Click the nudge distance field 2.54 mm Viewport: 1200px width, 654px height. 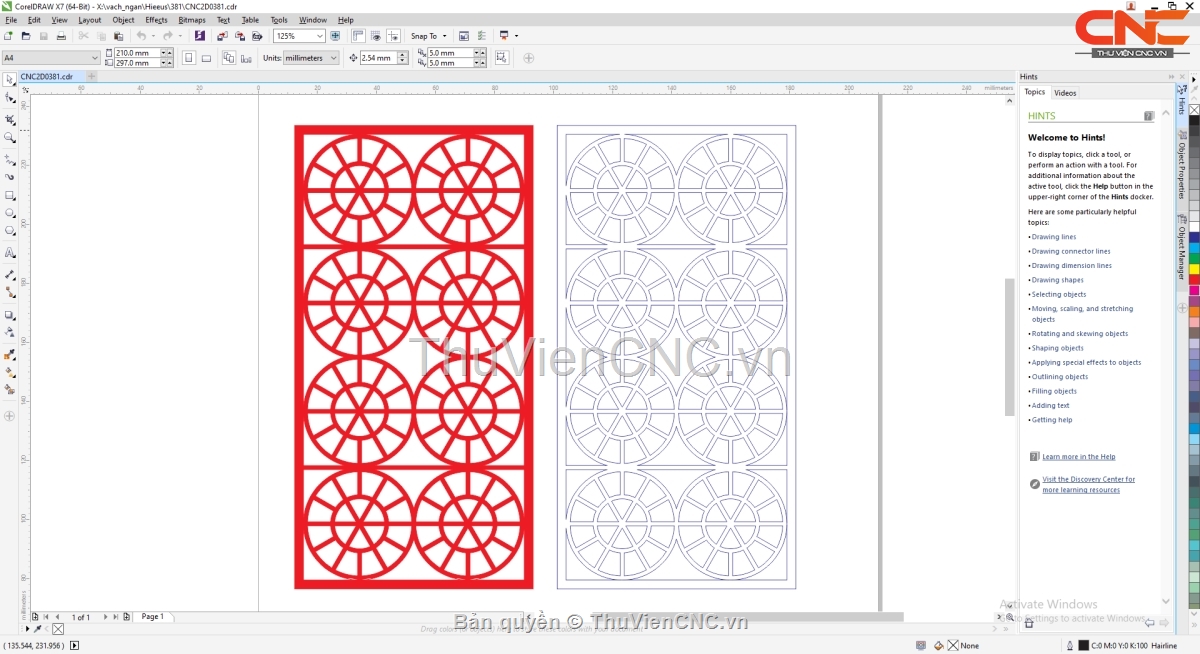coord(379,58)
